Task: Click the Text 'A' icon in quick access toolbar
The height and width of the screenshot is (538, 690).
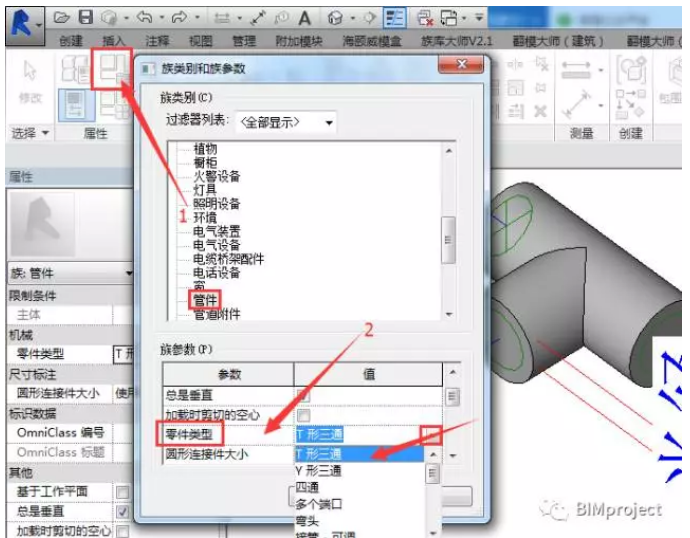Action: point(305,18)
